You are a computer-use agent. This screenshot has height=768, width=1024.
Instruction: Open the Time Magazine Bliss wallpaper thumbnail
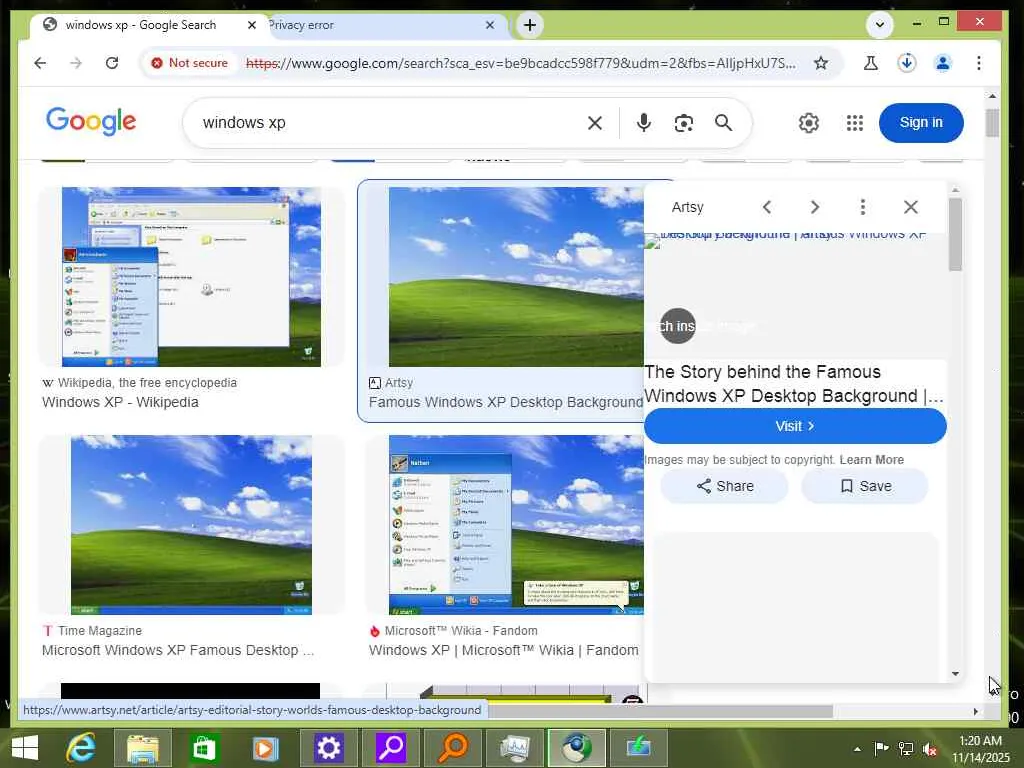coord(191,525)
